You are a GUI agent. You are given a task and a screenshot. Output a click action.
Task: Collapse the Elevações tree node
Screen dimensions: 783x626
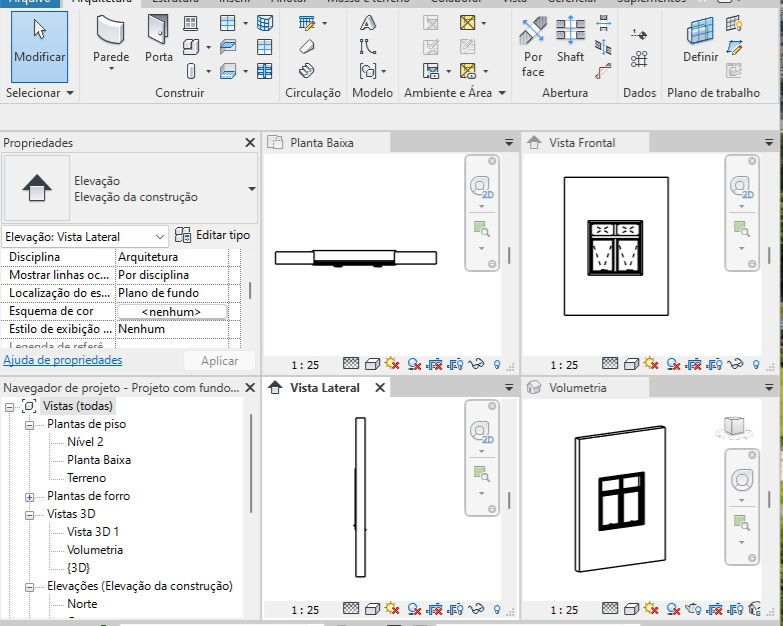click(29, 587)
